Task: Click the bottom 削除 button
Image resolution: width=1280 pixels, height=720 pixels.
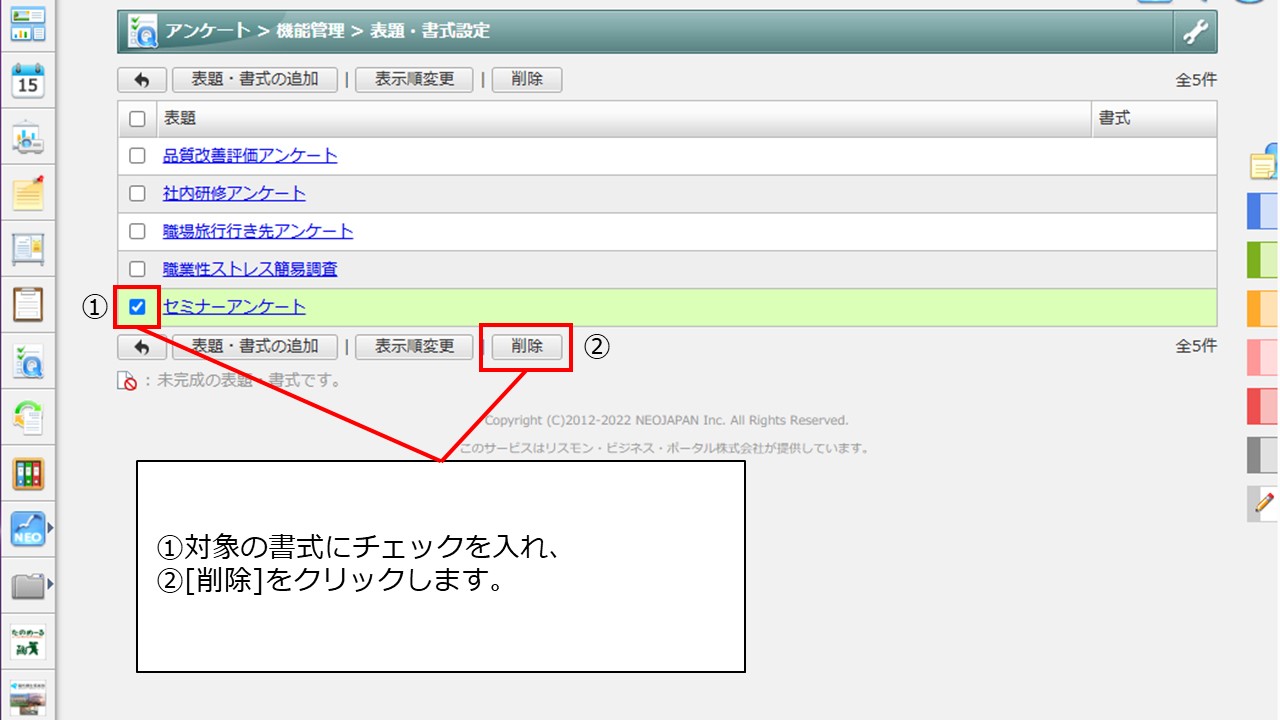Action: point(527,347)
